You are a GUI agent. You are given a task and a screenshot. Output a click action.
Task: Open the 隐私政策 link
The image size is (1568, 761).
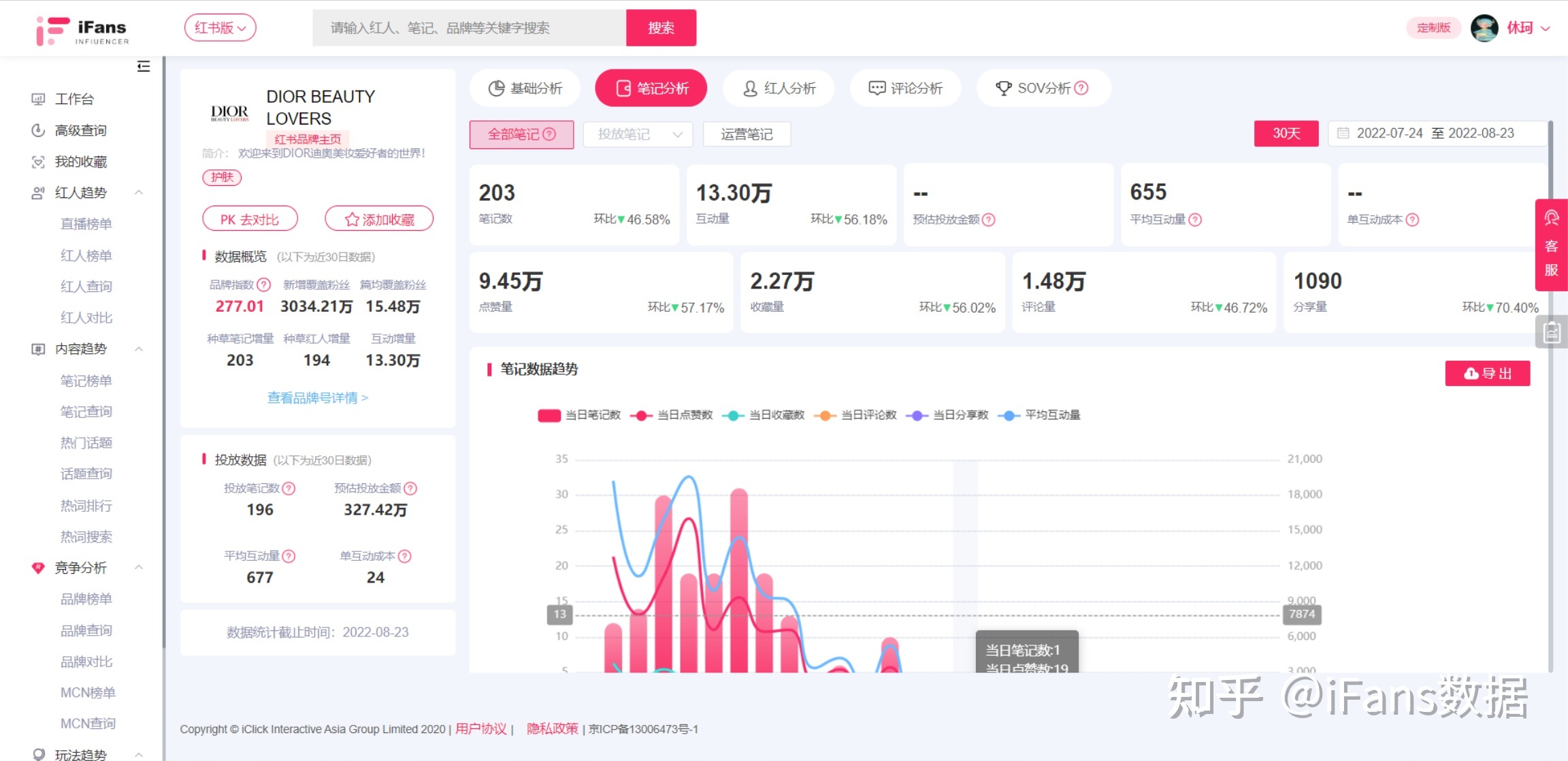click(553, 729)
